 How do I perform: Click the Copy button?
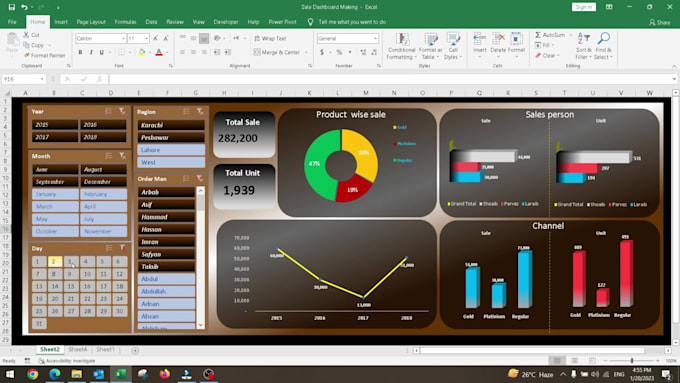point(34,45)
